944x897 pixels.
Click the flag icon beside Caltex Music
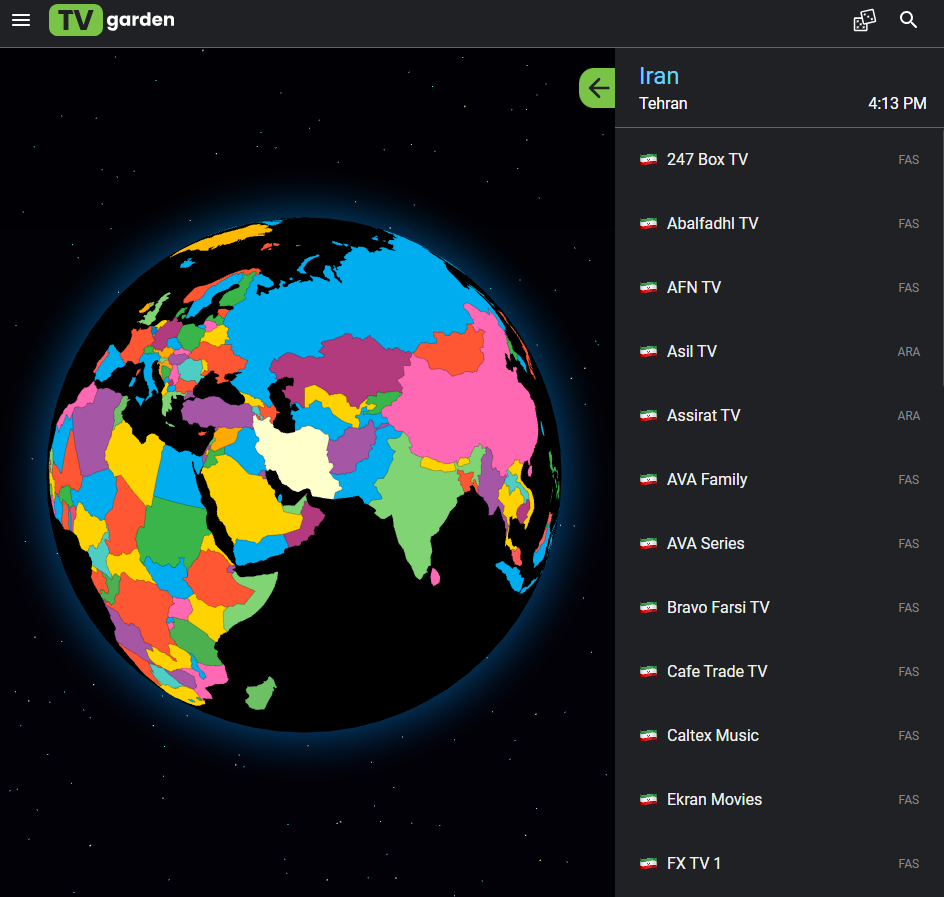[648, 736]
